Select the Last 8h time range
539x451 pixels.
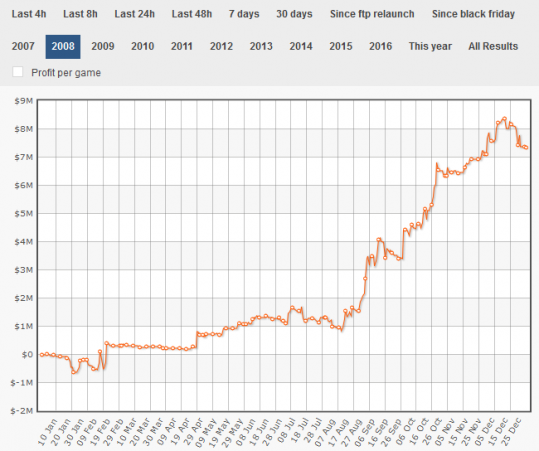(80, 14)
